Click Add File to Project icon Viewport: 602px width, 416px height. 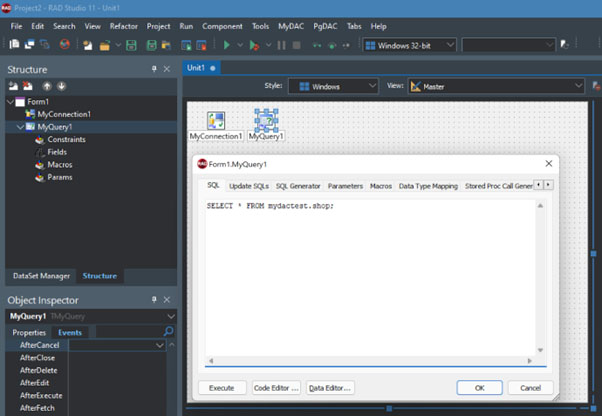coord(186,45)
